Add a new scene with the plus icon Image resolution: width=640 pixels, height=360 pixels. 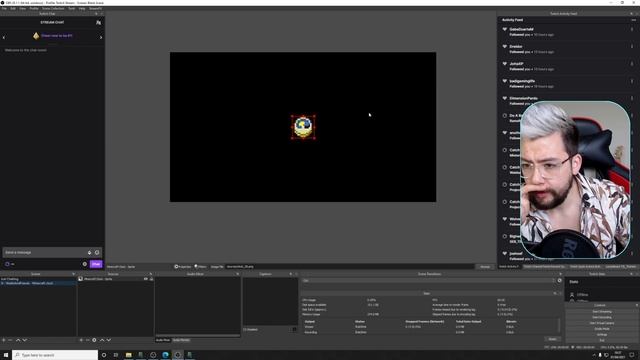tap(4, 340)
